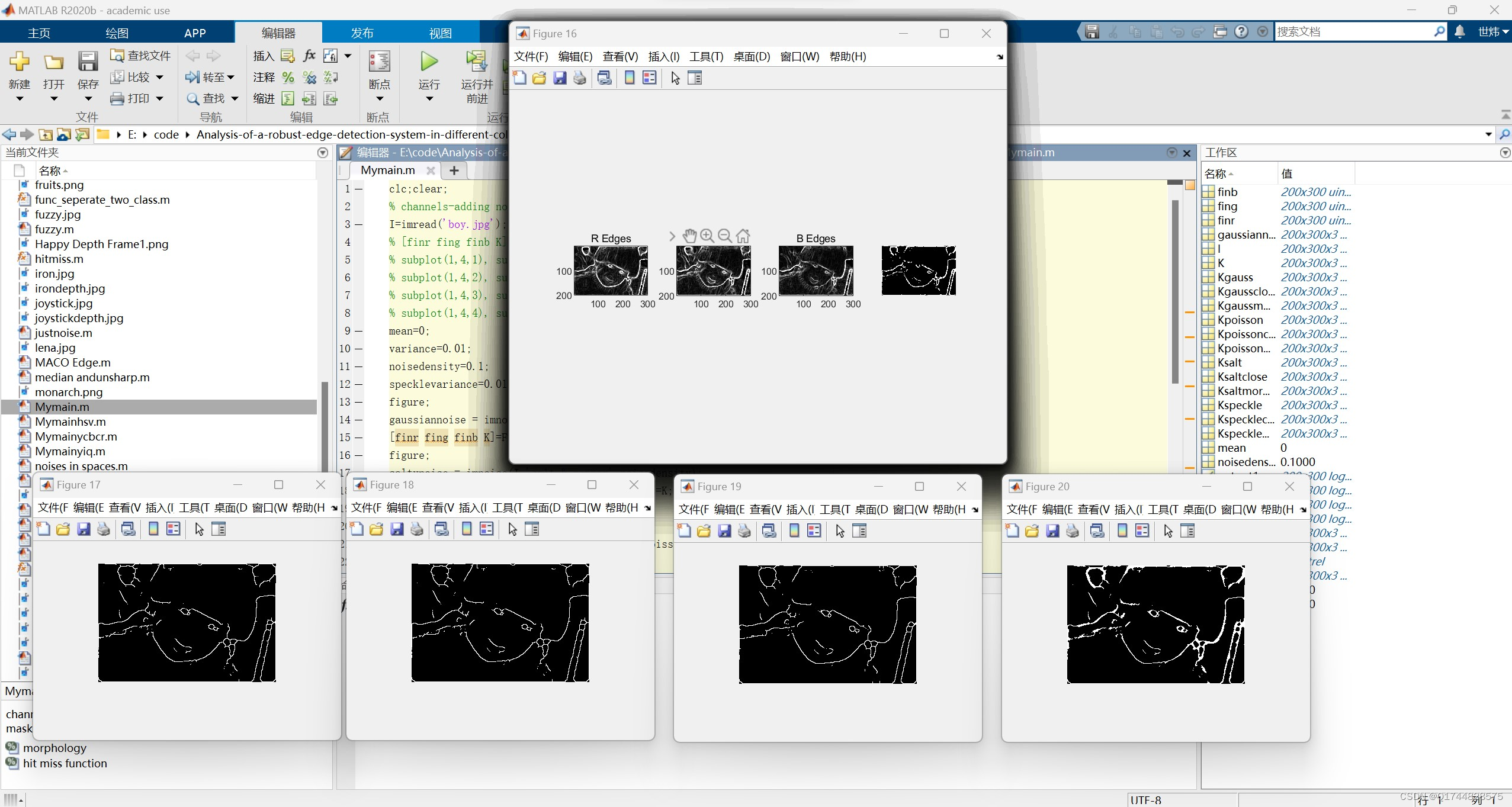The width and height of the screenshot is (1512, 807).
Task: Switch to the Plots (绘图) ribbon tab
Action: (x=117, y=33)
